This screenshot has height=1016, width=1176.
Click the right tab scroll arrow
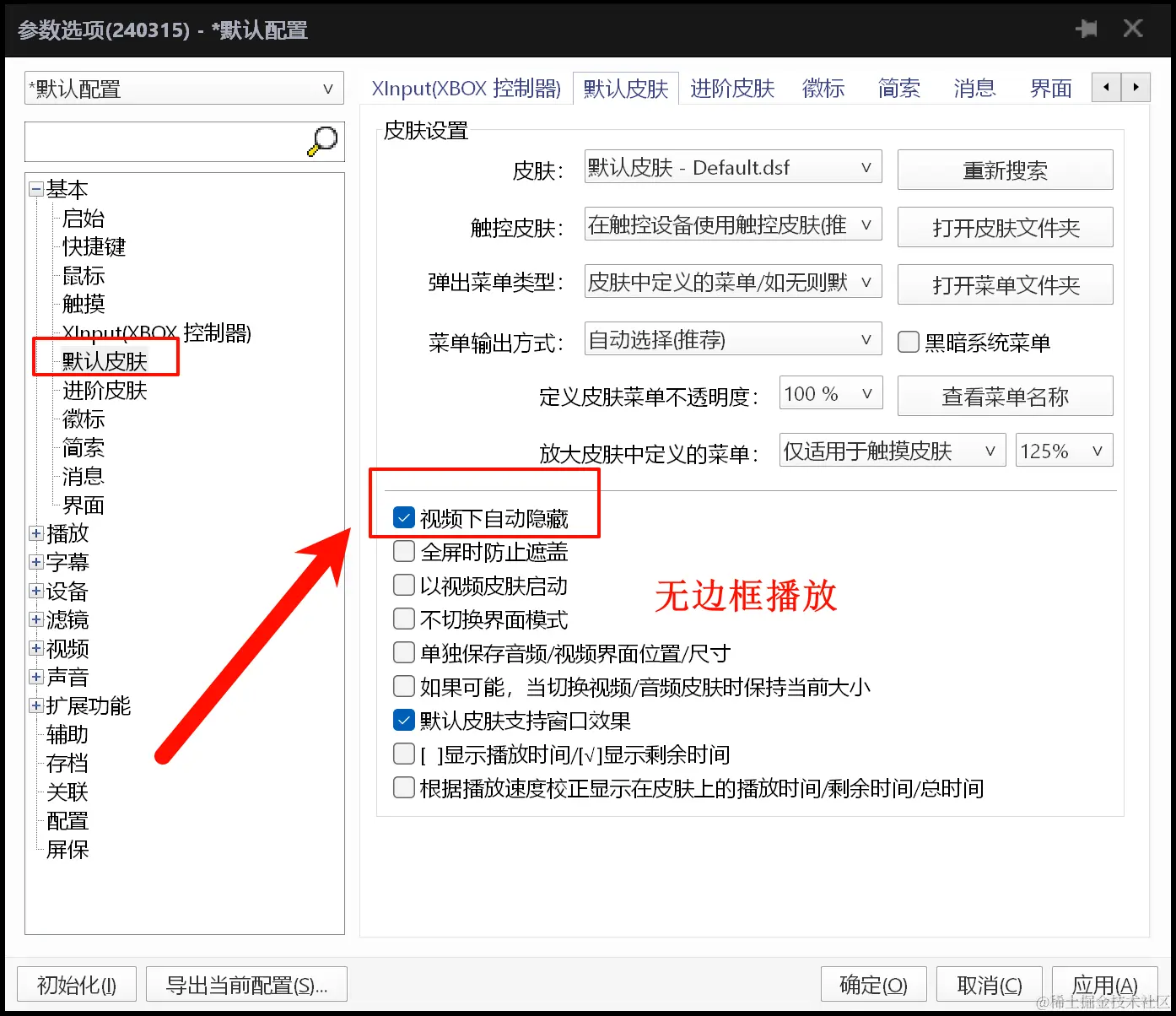click(x=1136, y=87)
